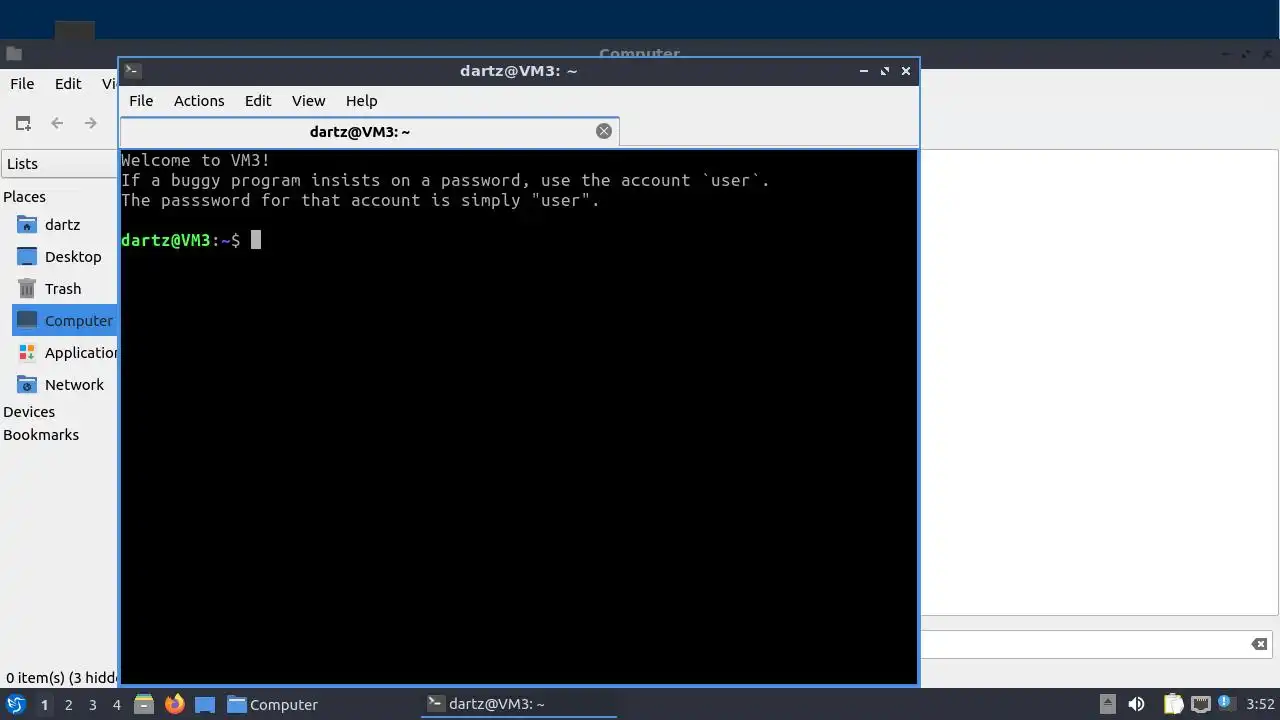
Task: Open the Lists side pane dropdown
Action: pos(60,164)
